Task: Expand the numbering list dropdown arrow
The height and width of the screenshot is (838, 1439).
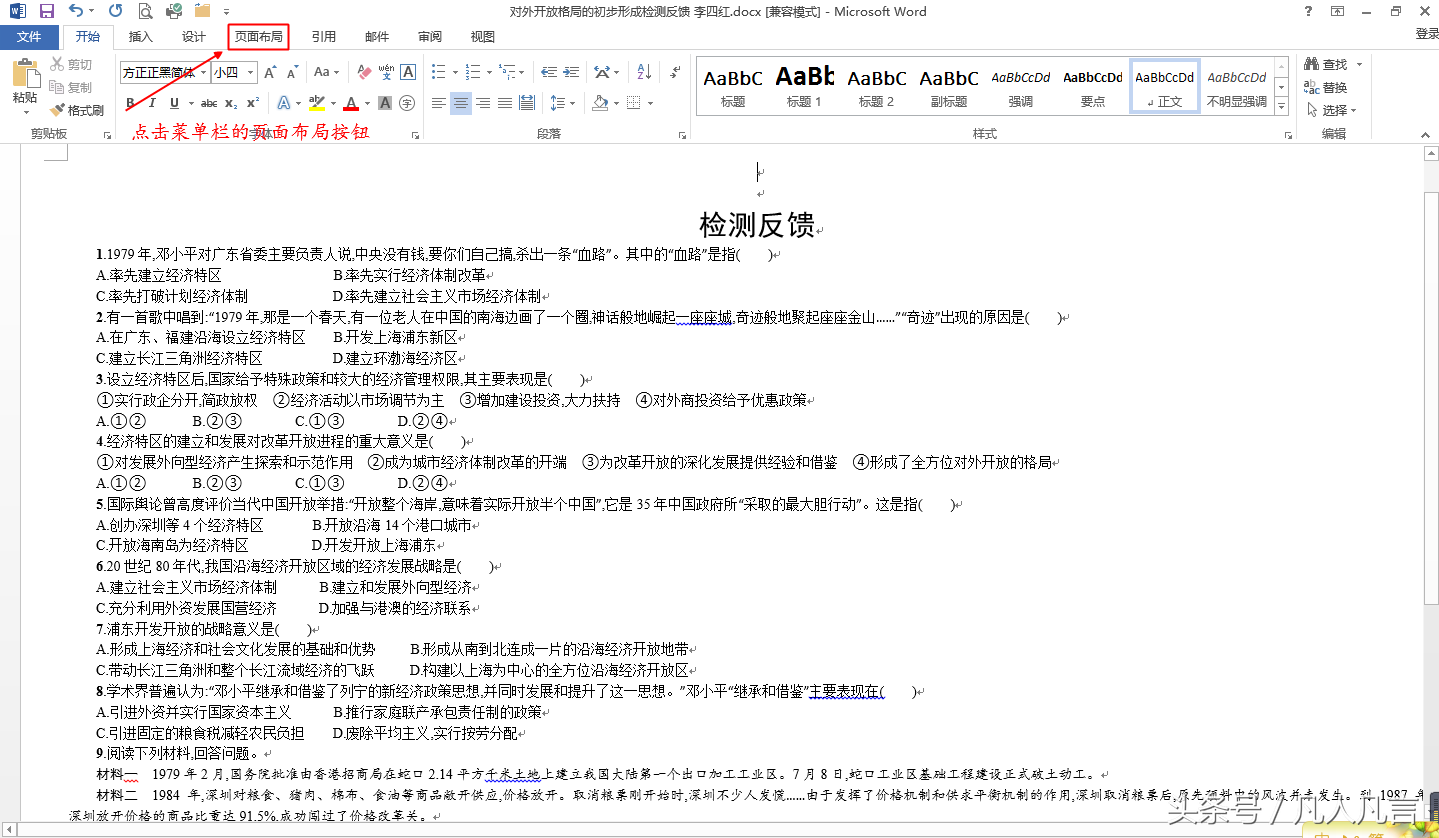Action: point(488,73)
